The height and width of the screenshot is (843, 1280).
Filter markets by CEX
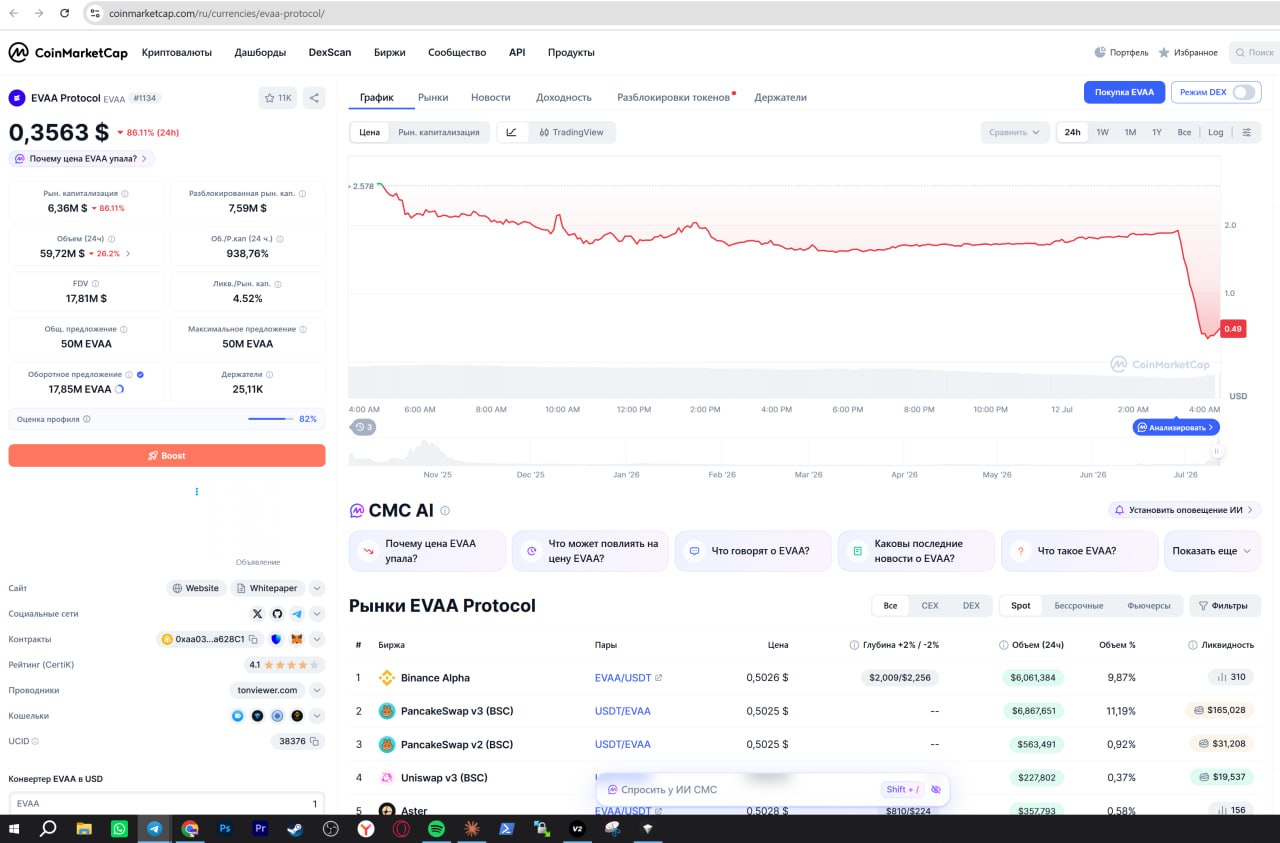pyautogui.click(x=930, y=606)
